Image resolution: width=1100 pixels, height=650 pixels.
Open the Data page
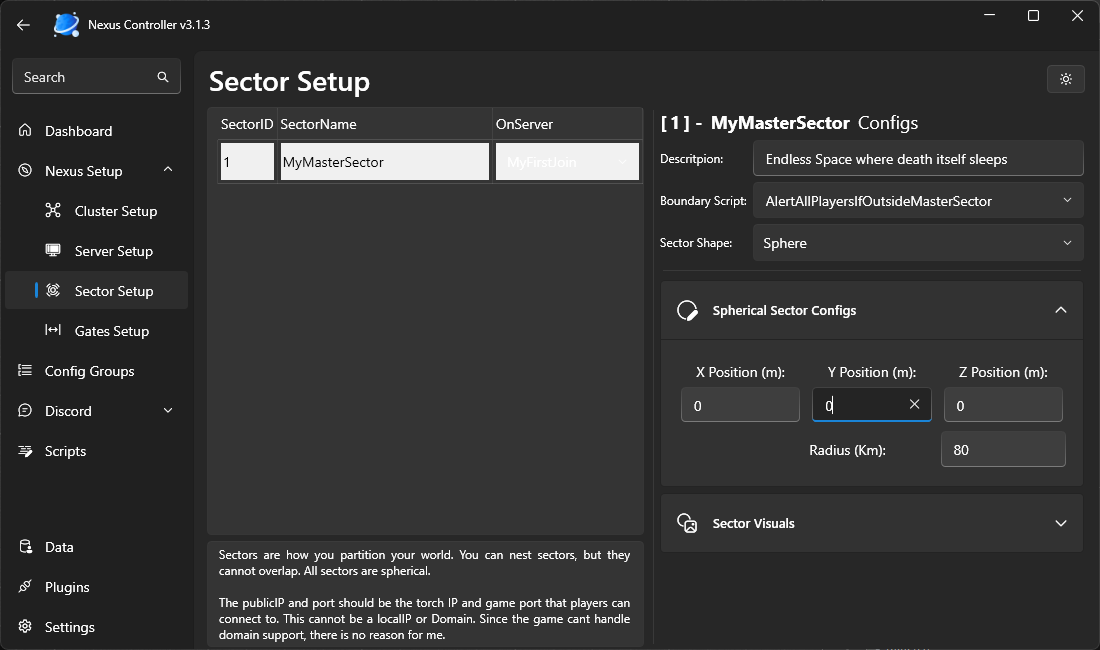click(59, 547)
